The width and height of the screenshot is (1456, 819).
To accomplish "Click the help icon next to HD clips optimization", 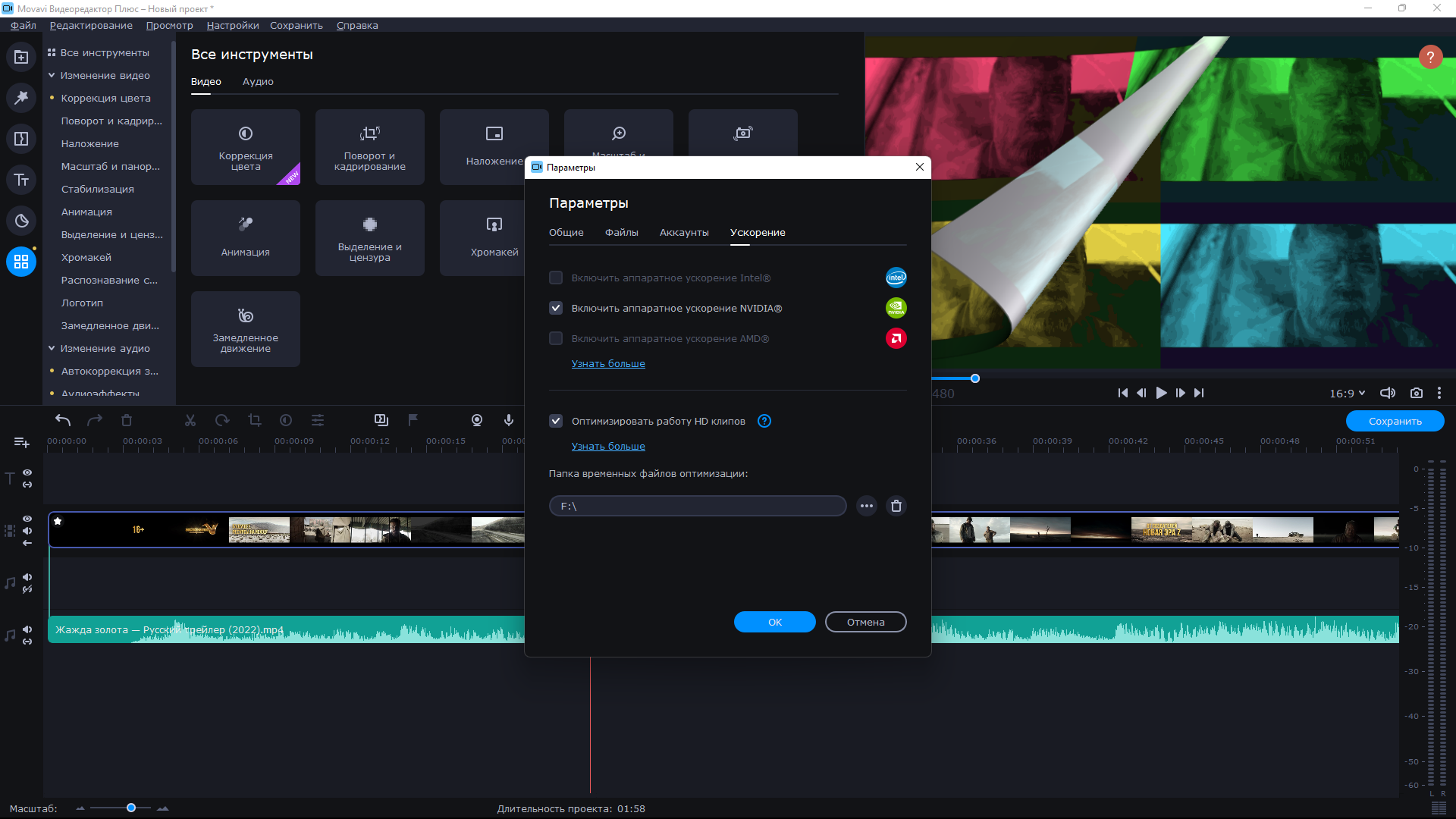I will [x=764, y=421].
